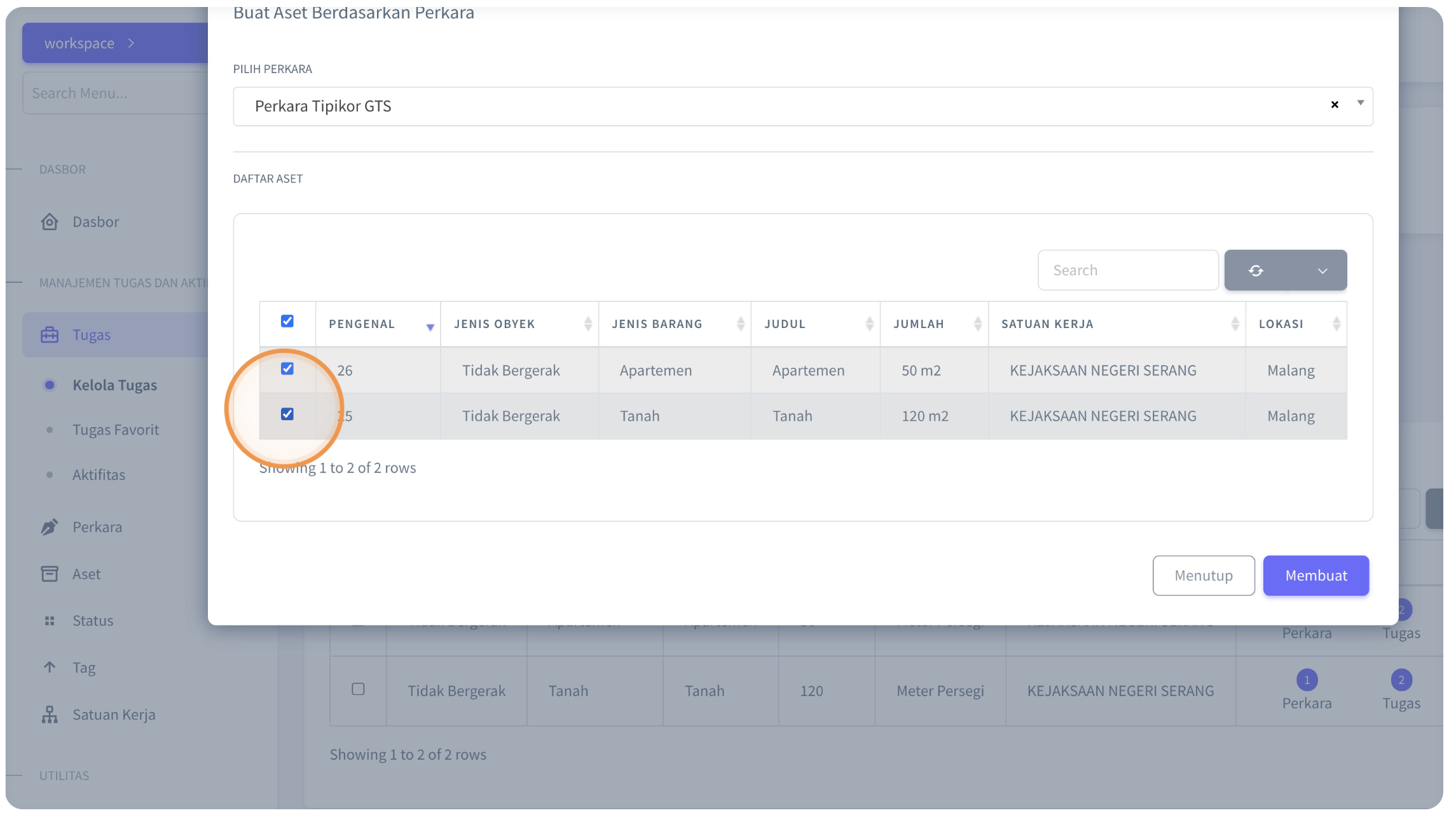This screenshot has width=1456, height=815.
Task: Click 'Malang' in the Tanah row
Action: [x=1291, y=416]
